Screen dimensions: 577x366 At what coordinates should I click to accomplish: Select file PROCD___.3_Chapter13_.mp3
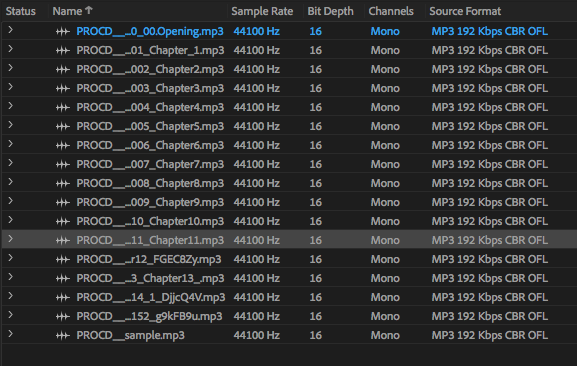click(x=150, y=279)
